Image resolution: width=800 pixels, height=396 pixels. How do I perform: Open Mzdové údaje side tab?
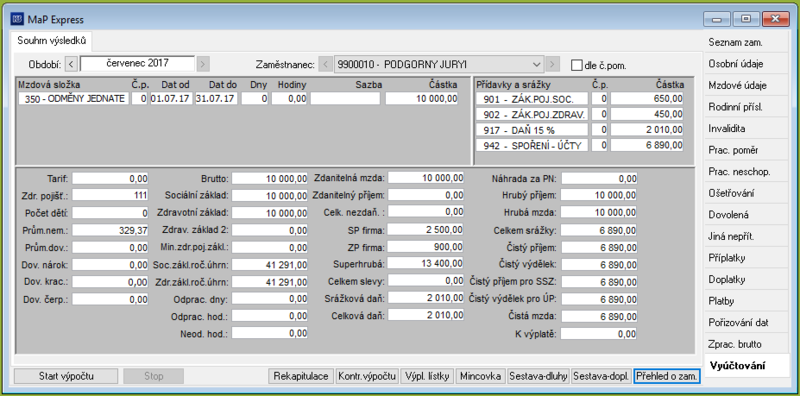pos(746,85)
